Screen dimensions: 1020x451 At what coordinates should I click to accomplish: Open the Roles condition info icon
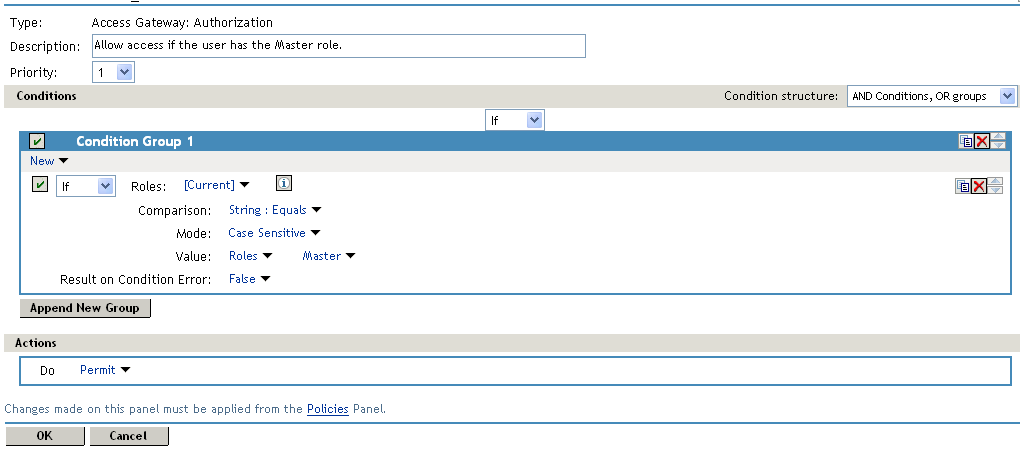(283, 184)
